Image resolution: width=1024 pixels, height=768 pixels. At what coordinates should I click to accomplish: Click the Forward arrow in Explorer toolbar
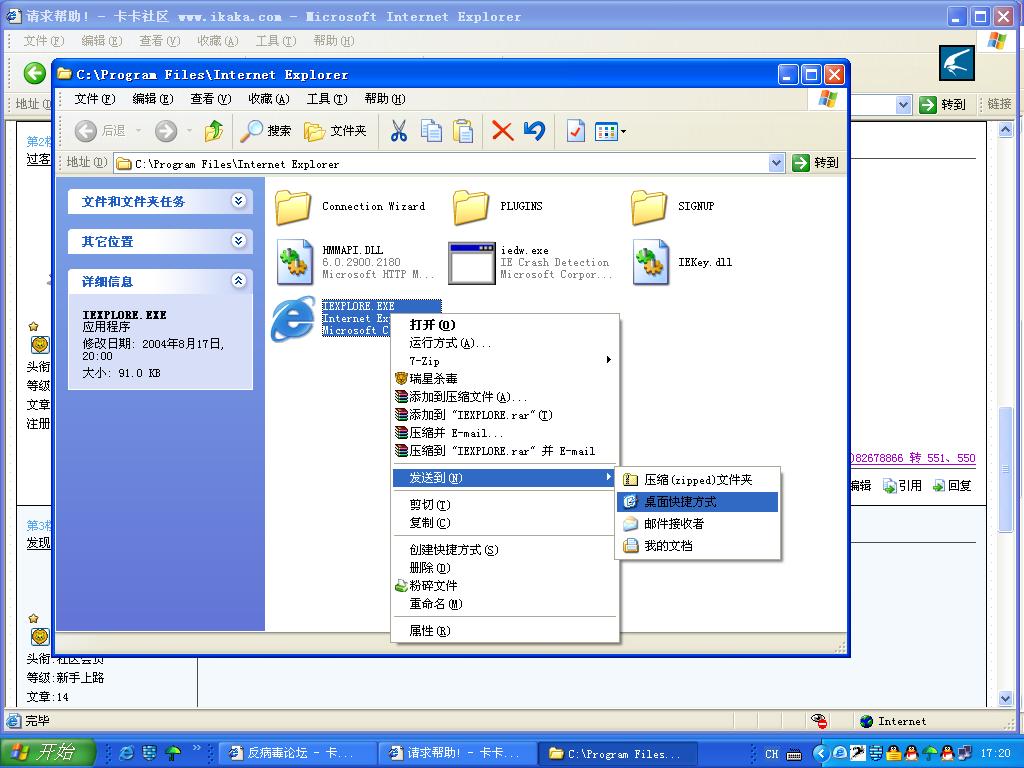point(166,131)
